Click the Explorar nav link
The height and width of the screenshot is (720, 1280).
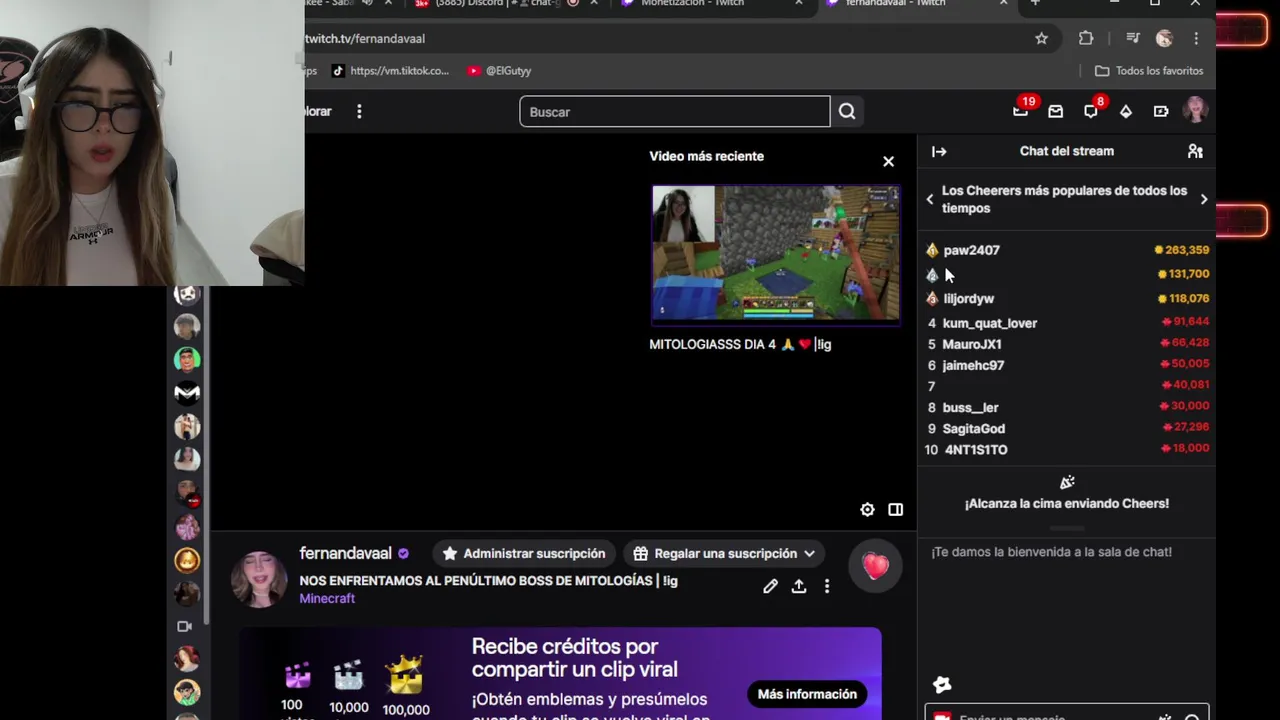click(318, 111)
